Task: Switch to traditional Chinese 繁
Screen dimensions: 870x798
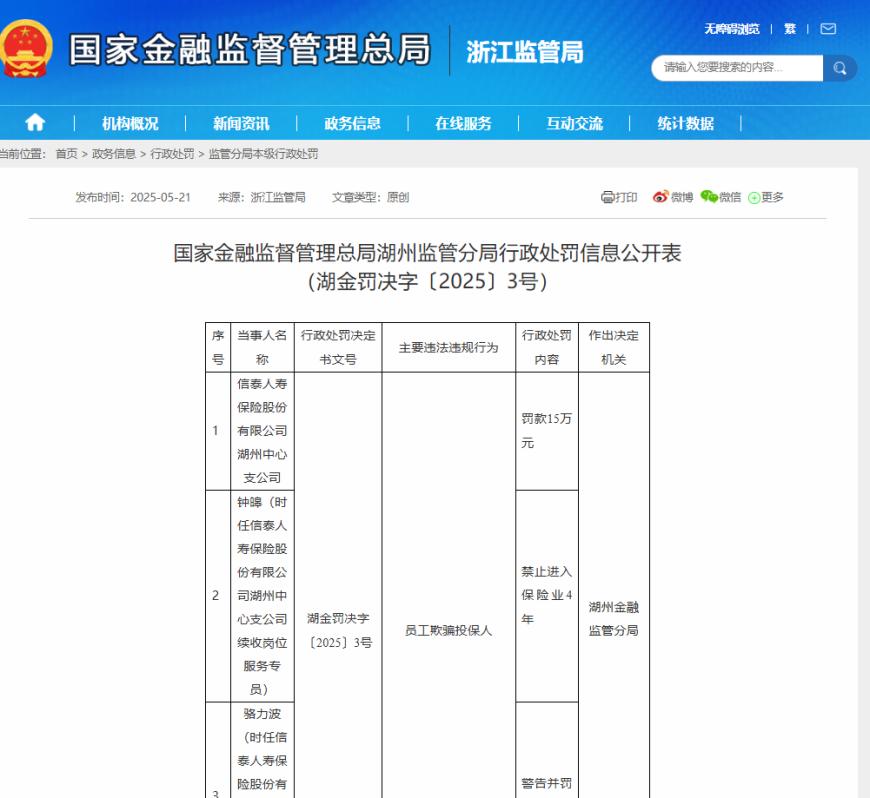Action: (790, 29)
